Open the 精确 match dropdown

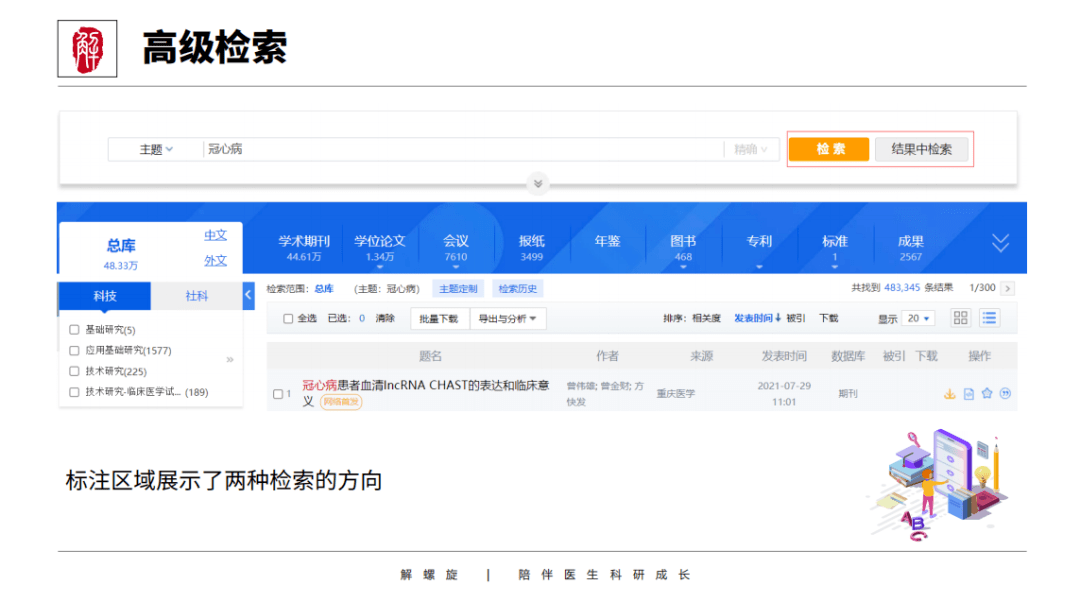click(750, 149)
